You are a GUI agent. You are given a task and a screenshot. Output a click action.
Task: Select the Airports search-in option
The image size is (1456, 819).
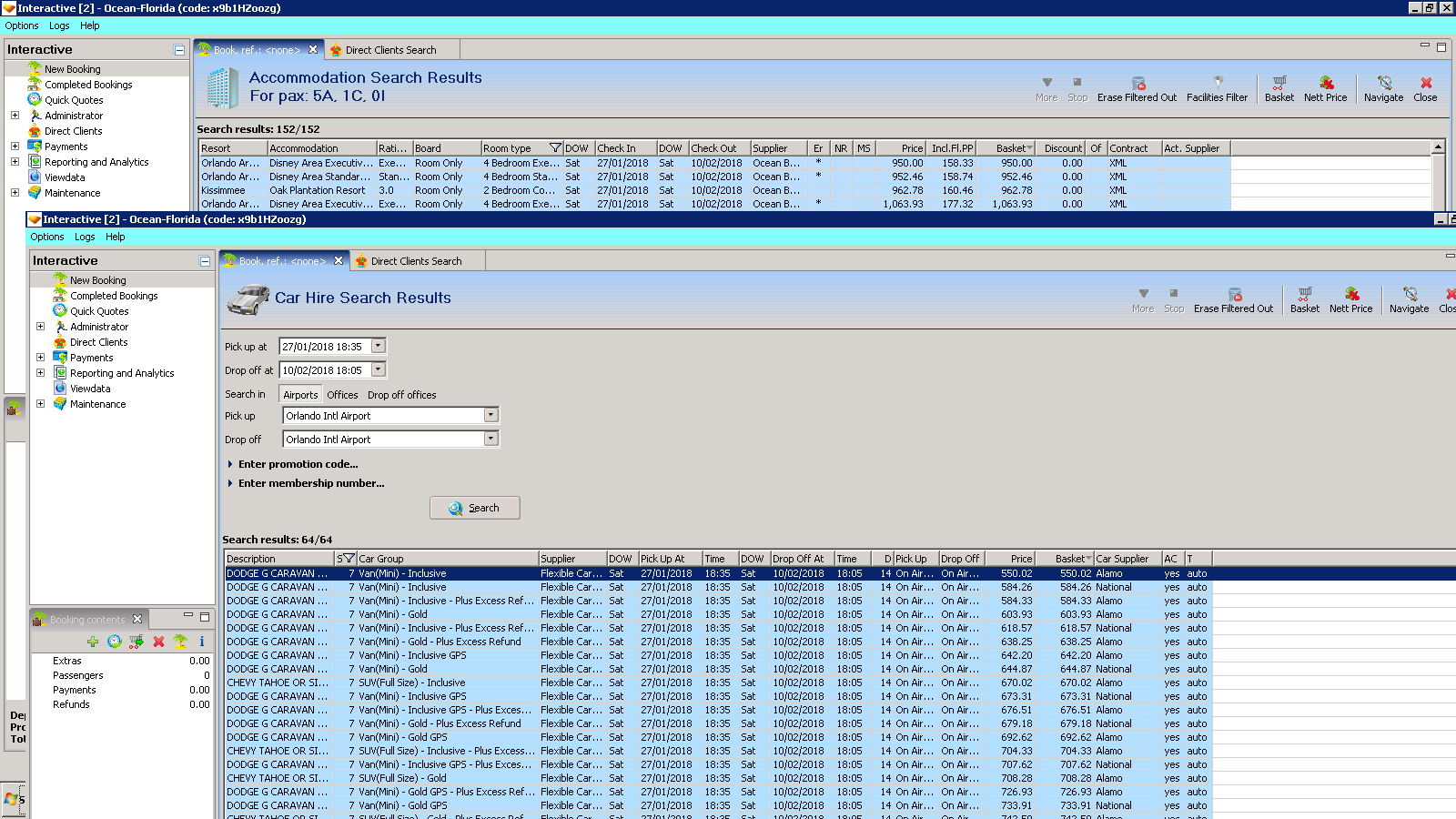(300, 395)
